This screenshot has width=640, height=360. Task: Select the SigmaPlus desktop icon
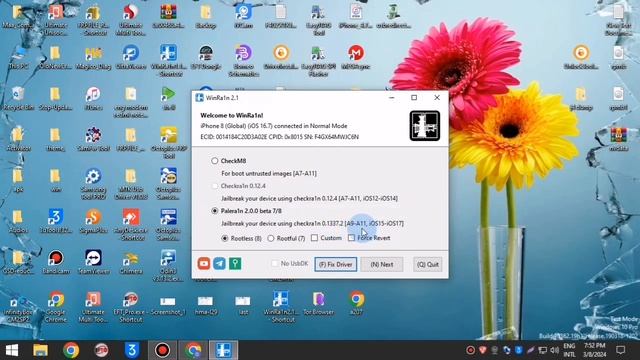click(93, 222)
